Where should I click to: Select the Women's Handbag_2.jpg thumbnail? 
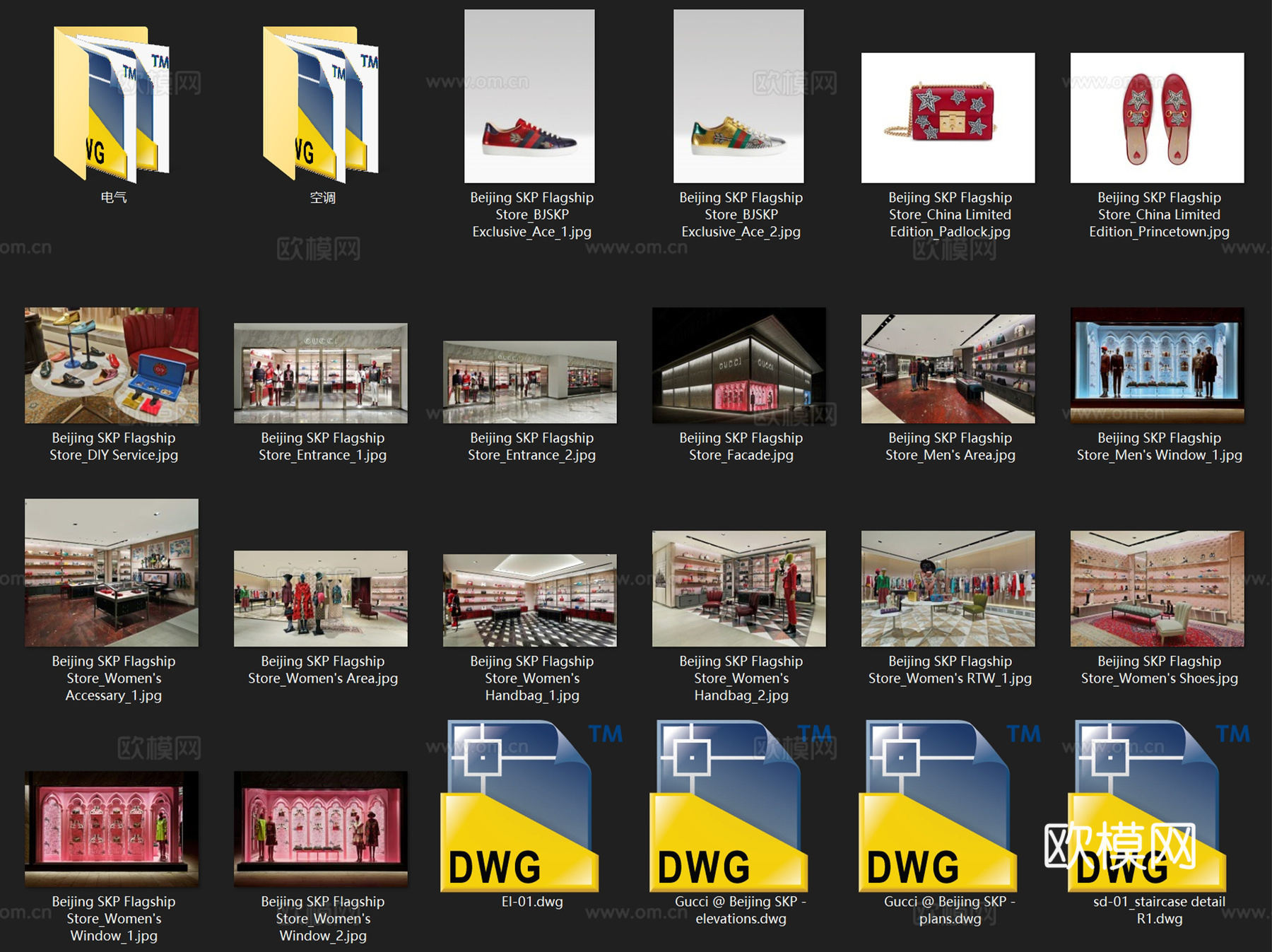739,589
